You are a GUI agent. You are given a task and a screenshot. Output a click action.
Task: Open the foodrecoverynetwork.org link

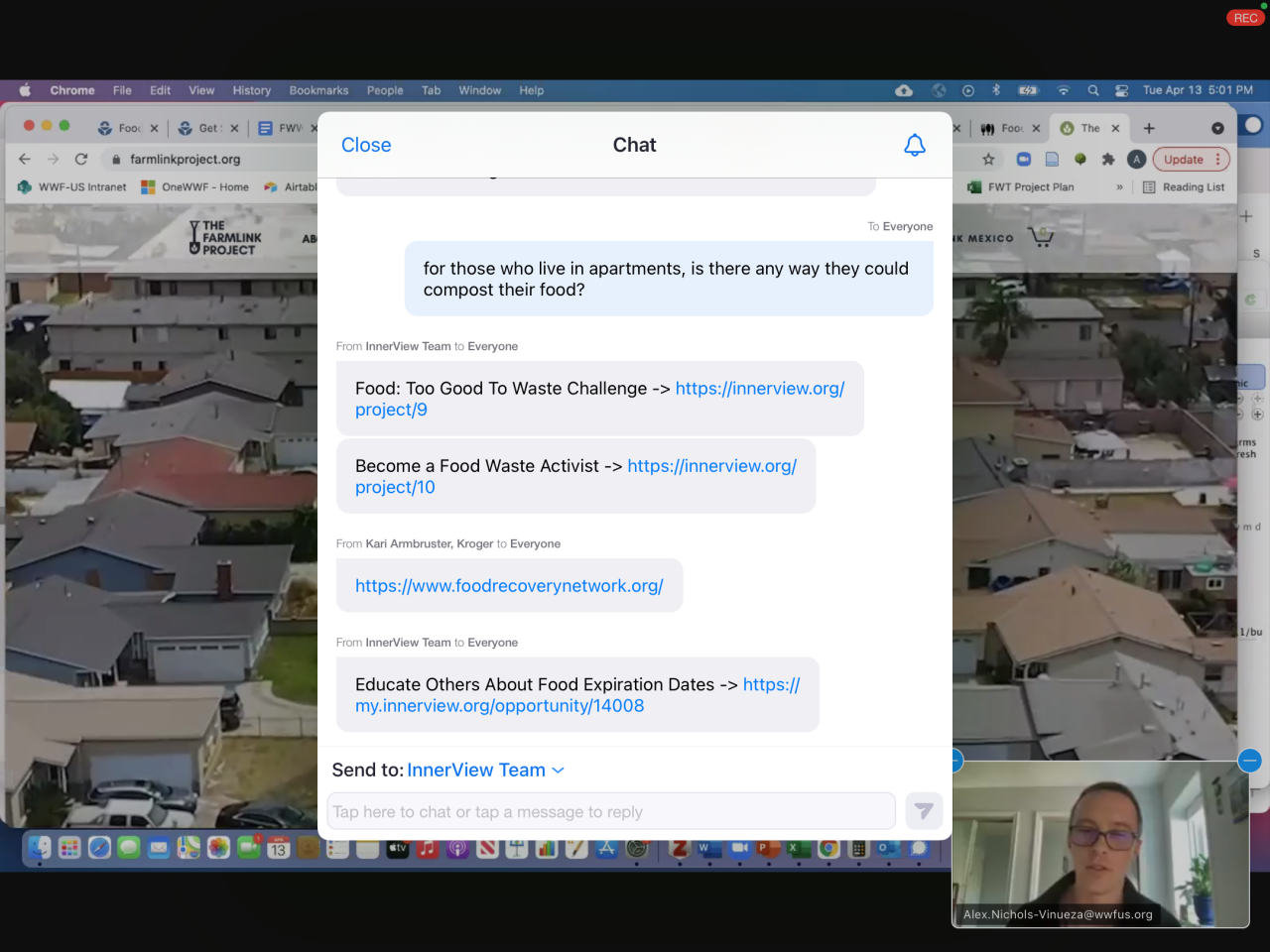tap(509, 586)
